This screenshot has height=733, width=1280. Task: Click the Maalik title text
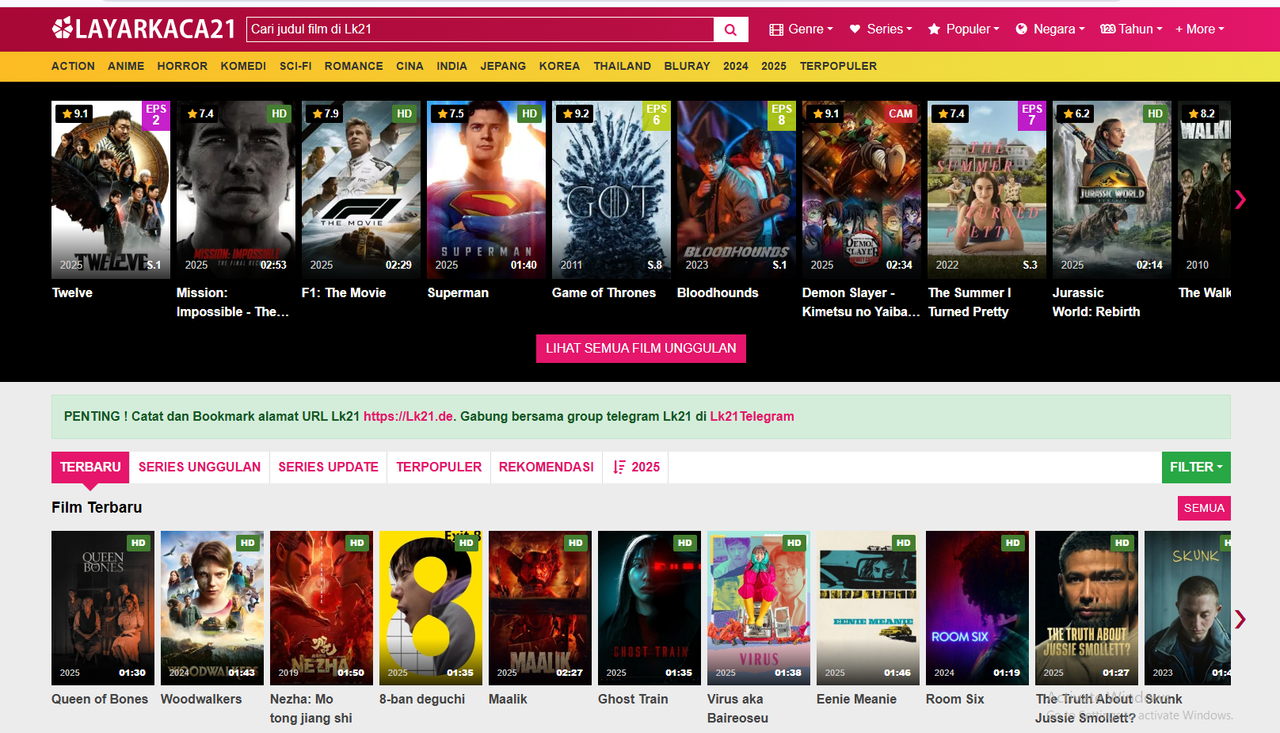(508, 699)
